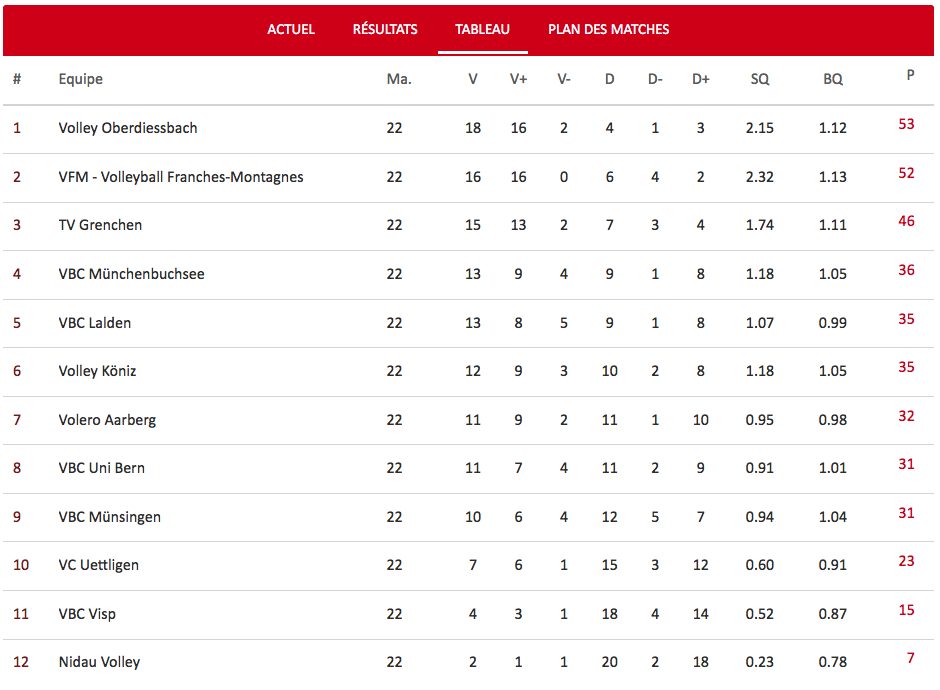This screenshot has height=690, width=940.
Task: Click the Volero Aarberg team name
Action: (107, 420)
